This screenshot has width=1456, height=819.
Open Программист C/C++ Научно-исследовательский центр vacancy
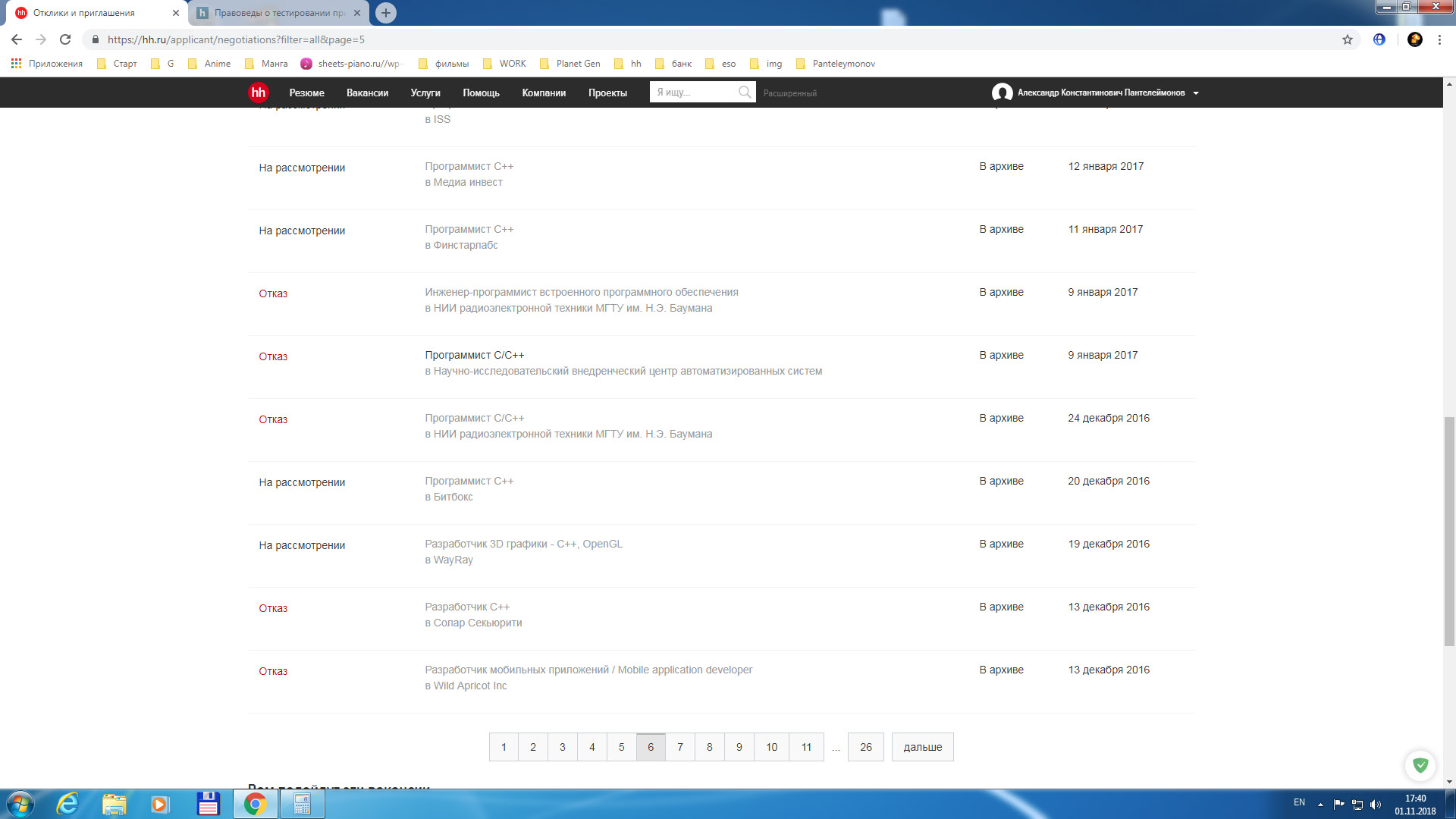coord(475,355)
